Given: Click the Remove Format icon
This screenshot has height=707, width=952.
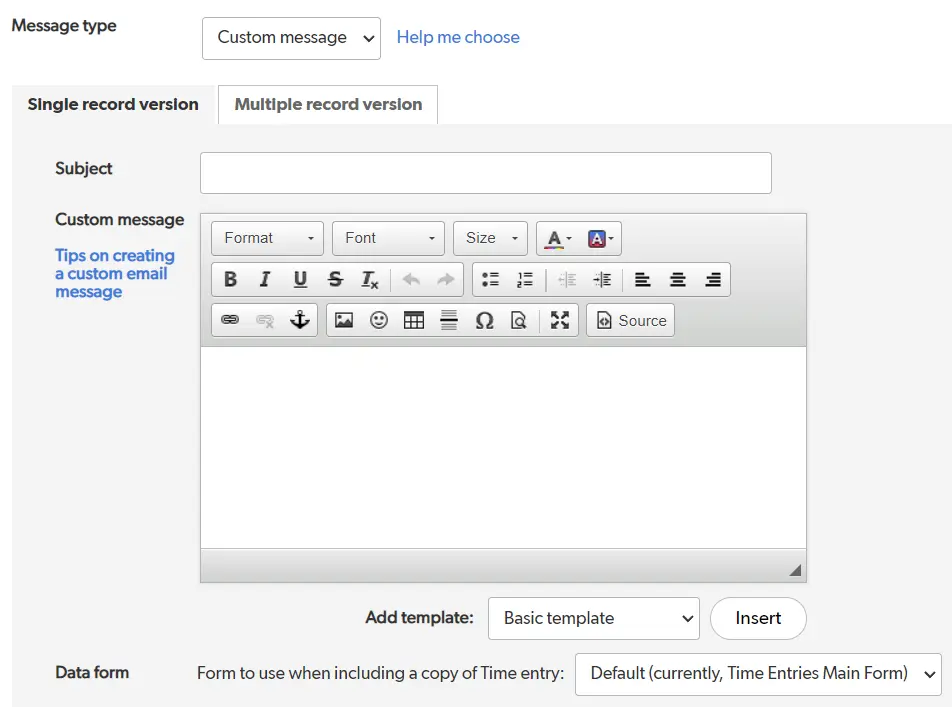Looking at the screenshot, I should click(369, 280).
